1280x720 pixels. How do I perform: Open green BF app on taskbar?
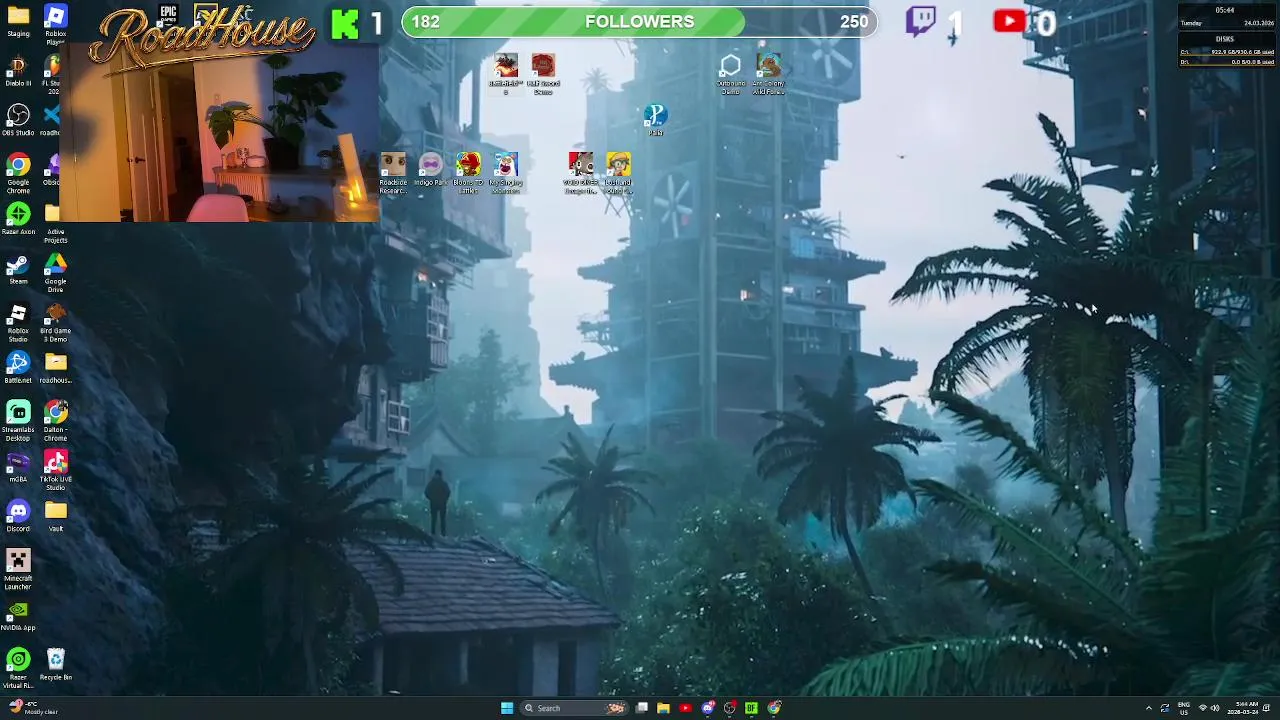(751, 708)
